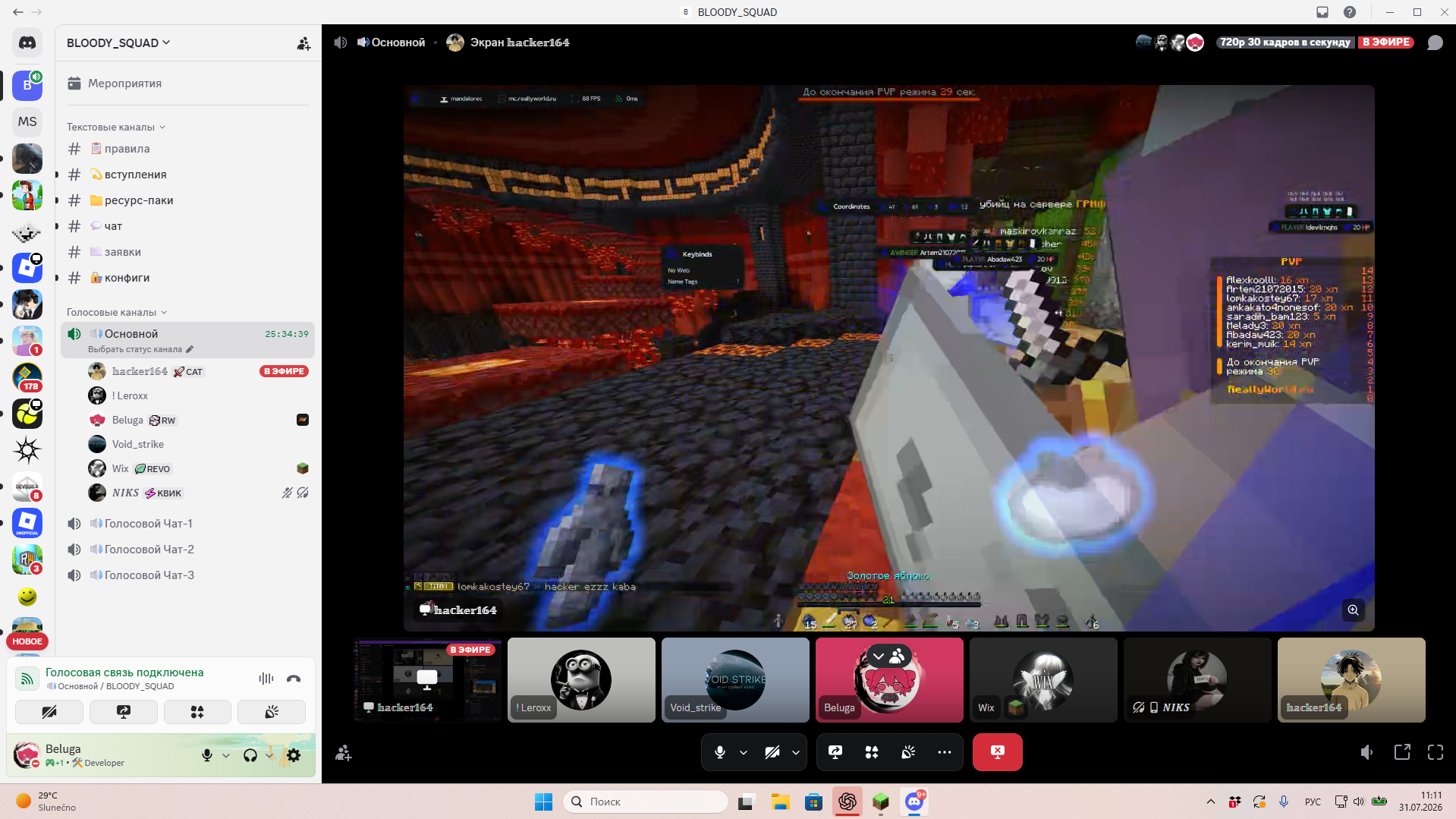Open the call chat bubble icon

1435,43
